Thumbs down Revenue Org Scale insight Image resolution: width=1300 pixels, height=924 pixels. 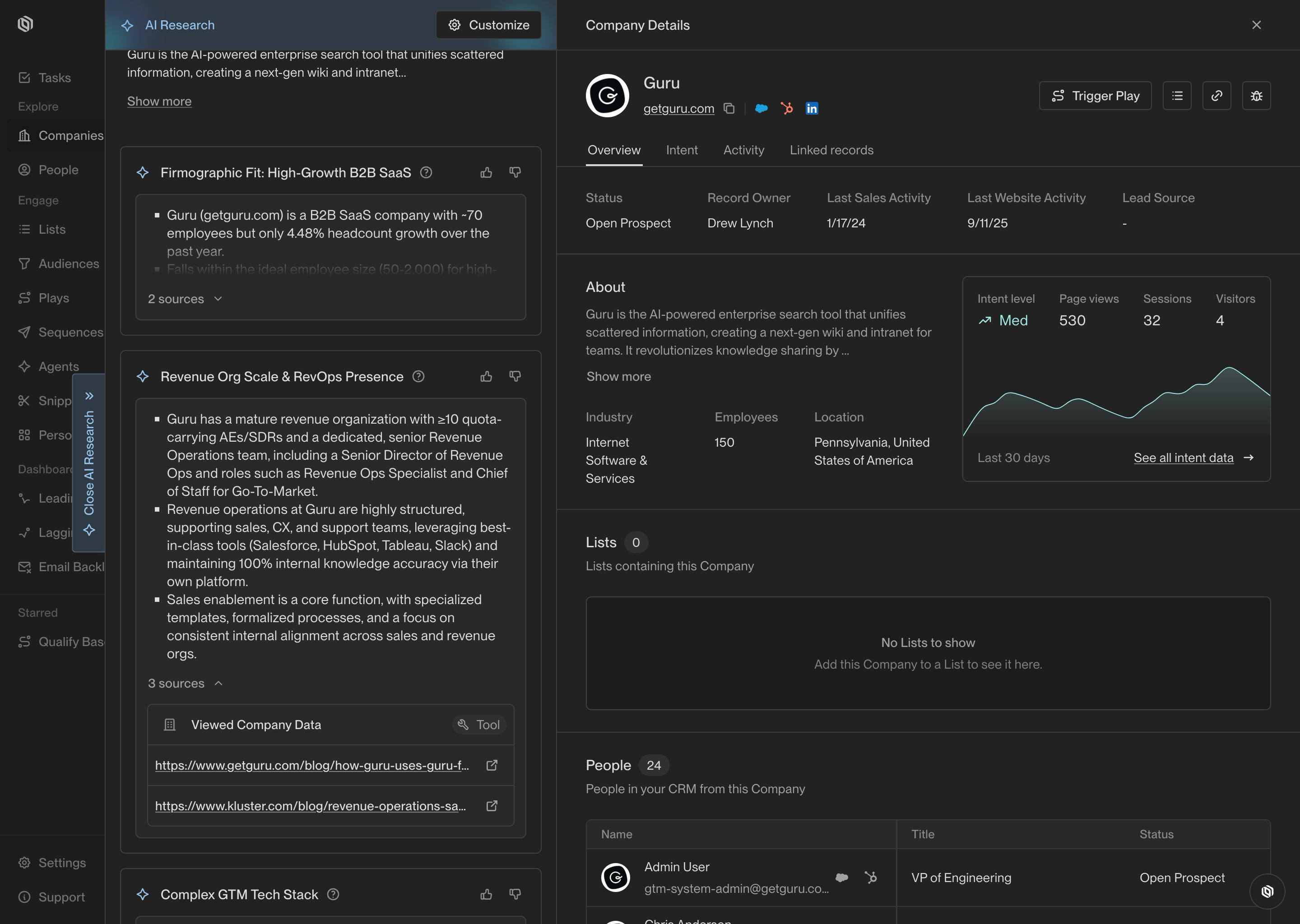click(x=515, y=376)
